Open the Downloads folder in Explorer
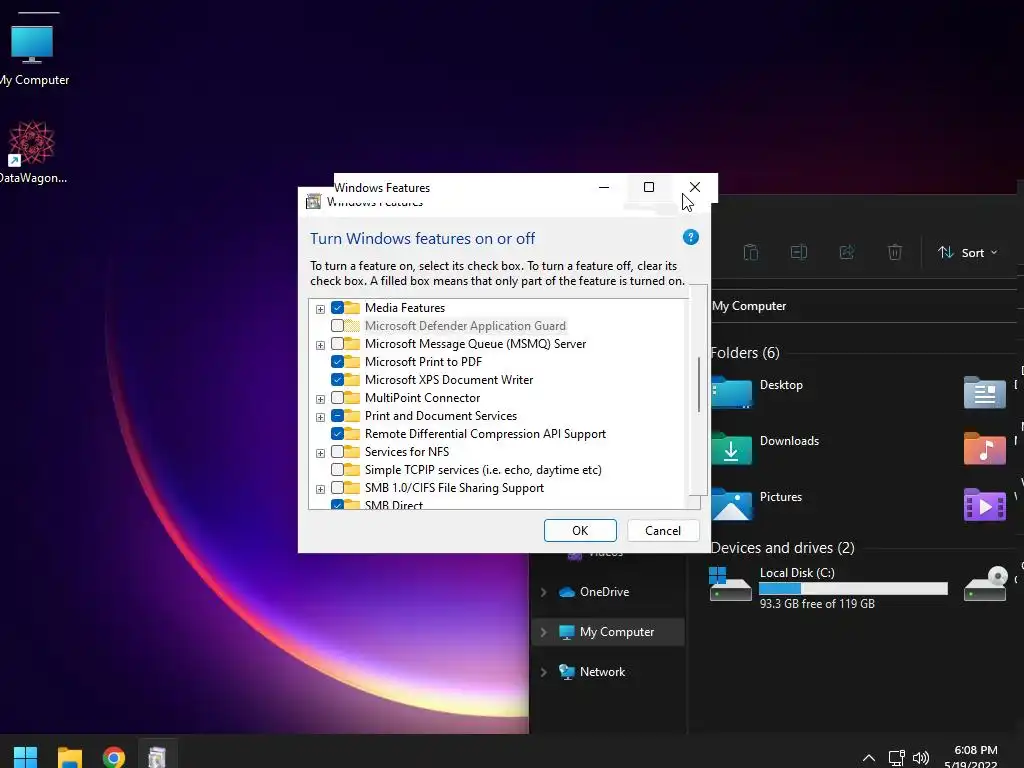Screen dimensions: 1024x768 tap(765, 448)
